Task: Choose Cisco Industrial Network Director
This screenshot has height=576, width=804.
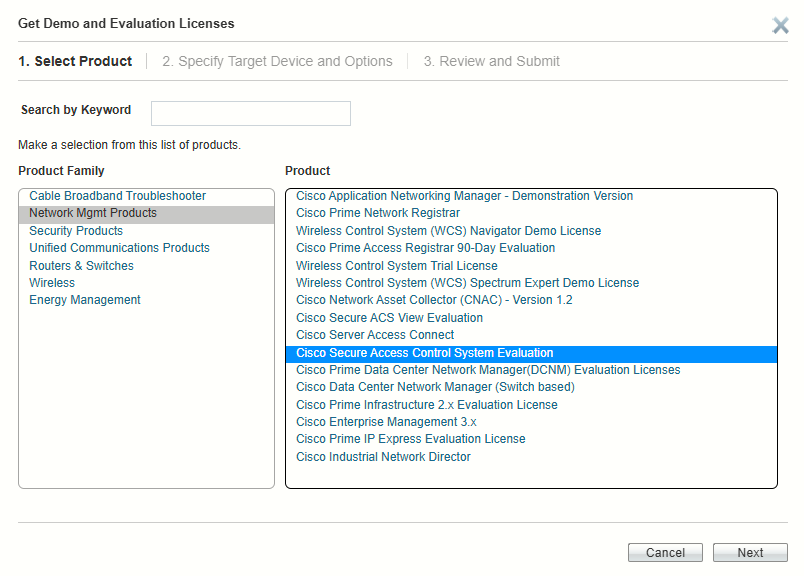Action: [531, 457]
